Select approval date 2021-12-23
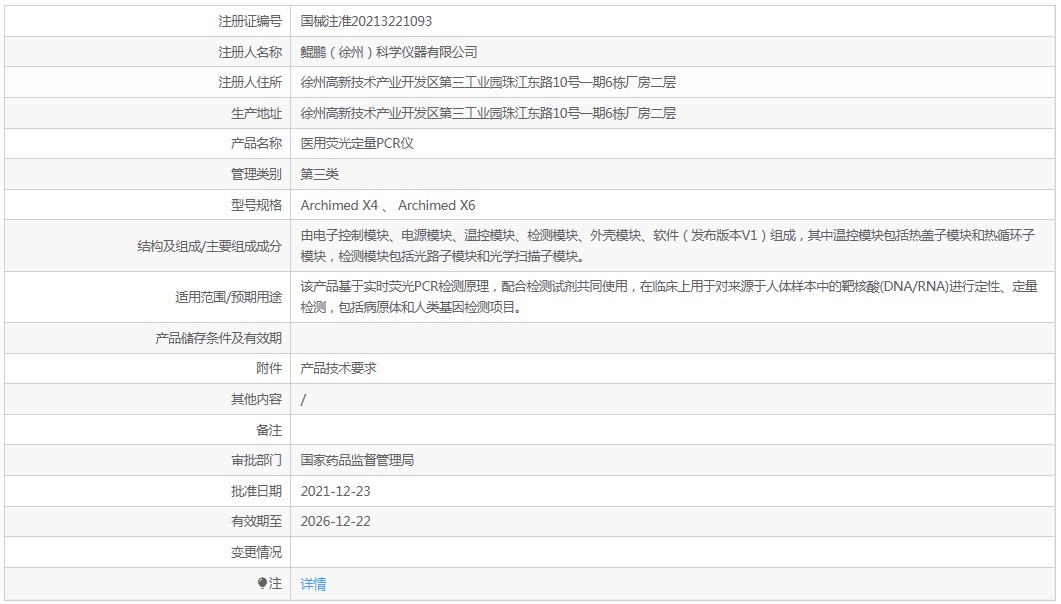Viewport: 1061px width, 604px height. (x=336, y=491)
